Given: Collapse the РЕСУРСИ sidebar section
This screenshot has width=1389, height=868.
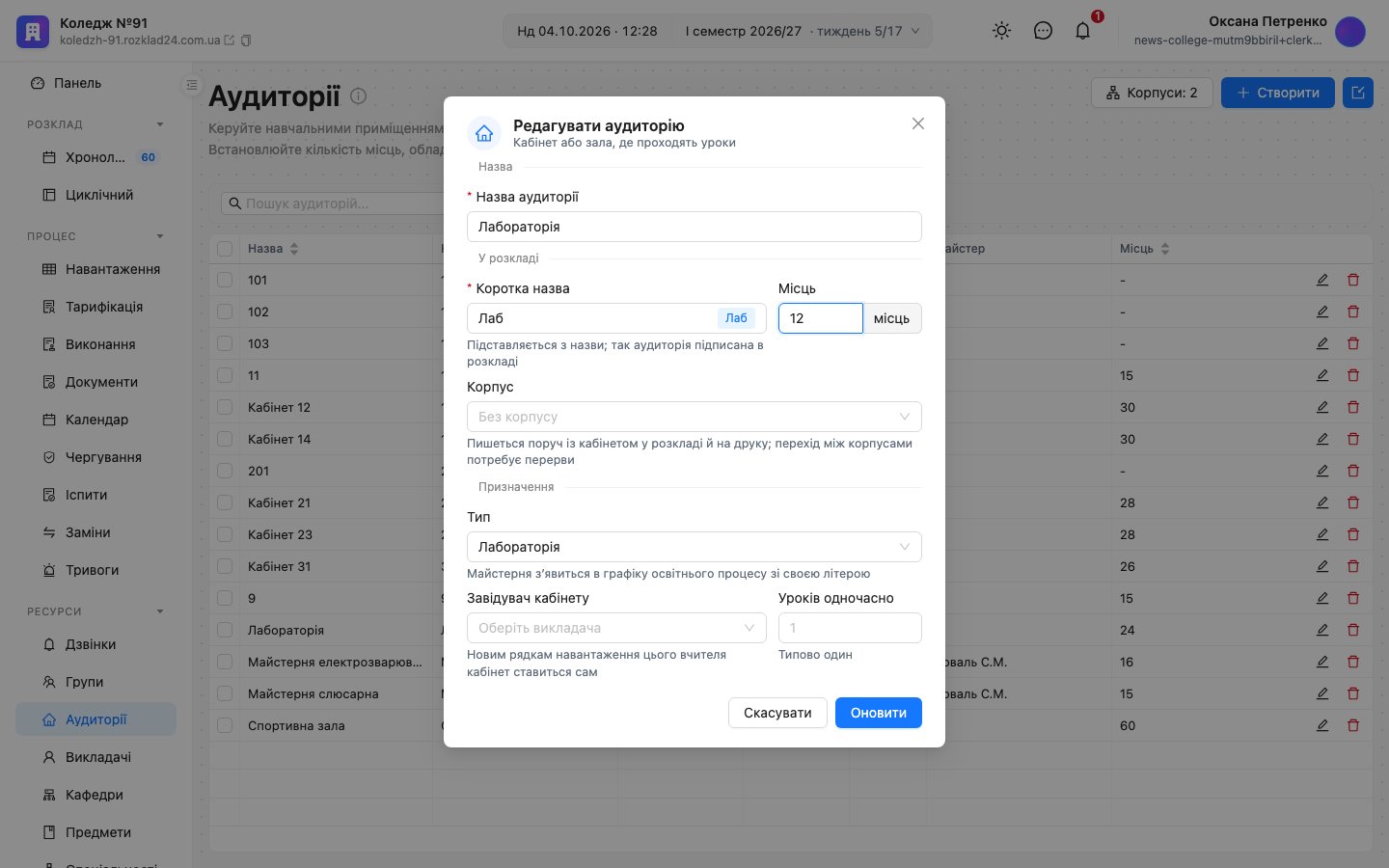Looking at the screenshot, I should point(160,611).
